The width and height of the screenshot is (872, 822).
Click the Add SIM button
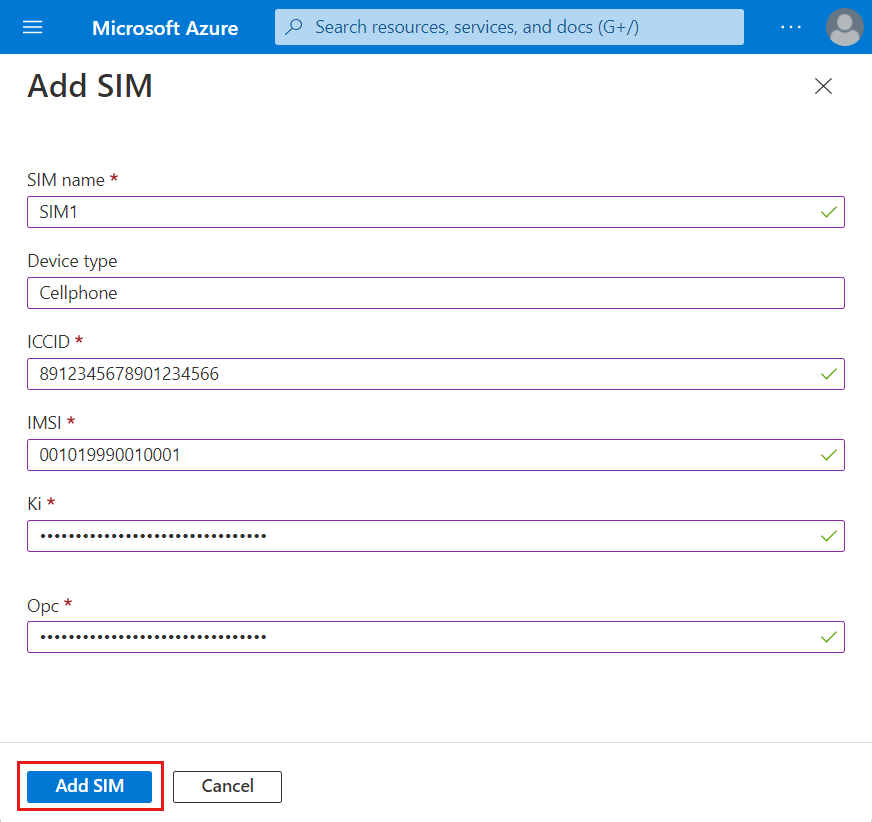[x=88, y=786]
